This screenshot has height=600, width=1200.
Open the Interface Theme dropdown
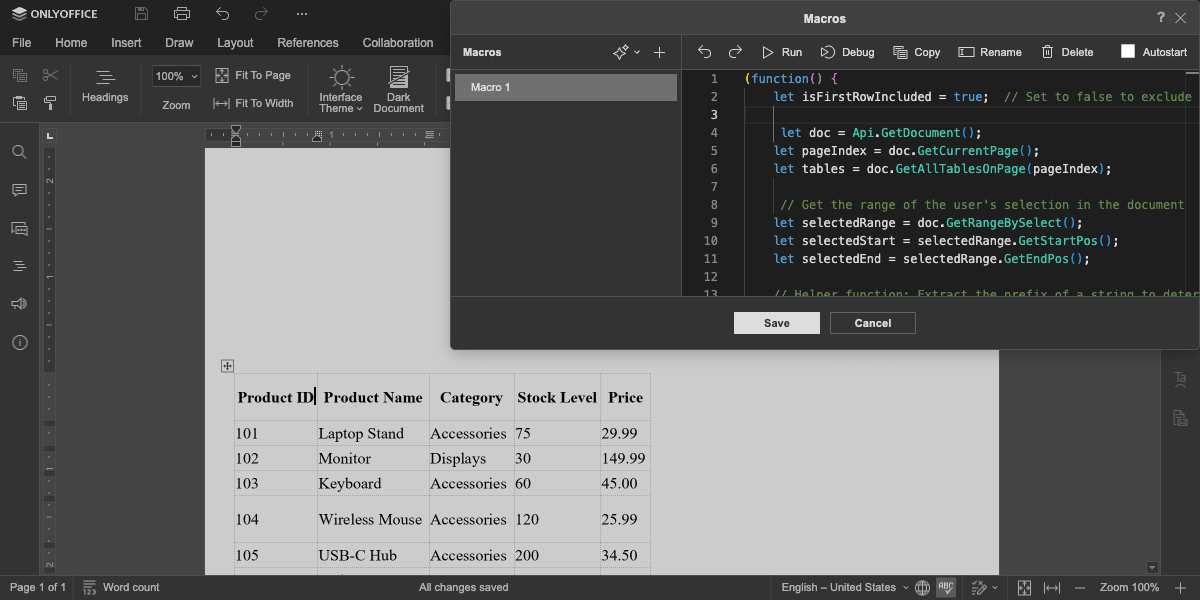(x=341, y=89)
